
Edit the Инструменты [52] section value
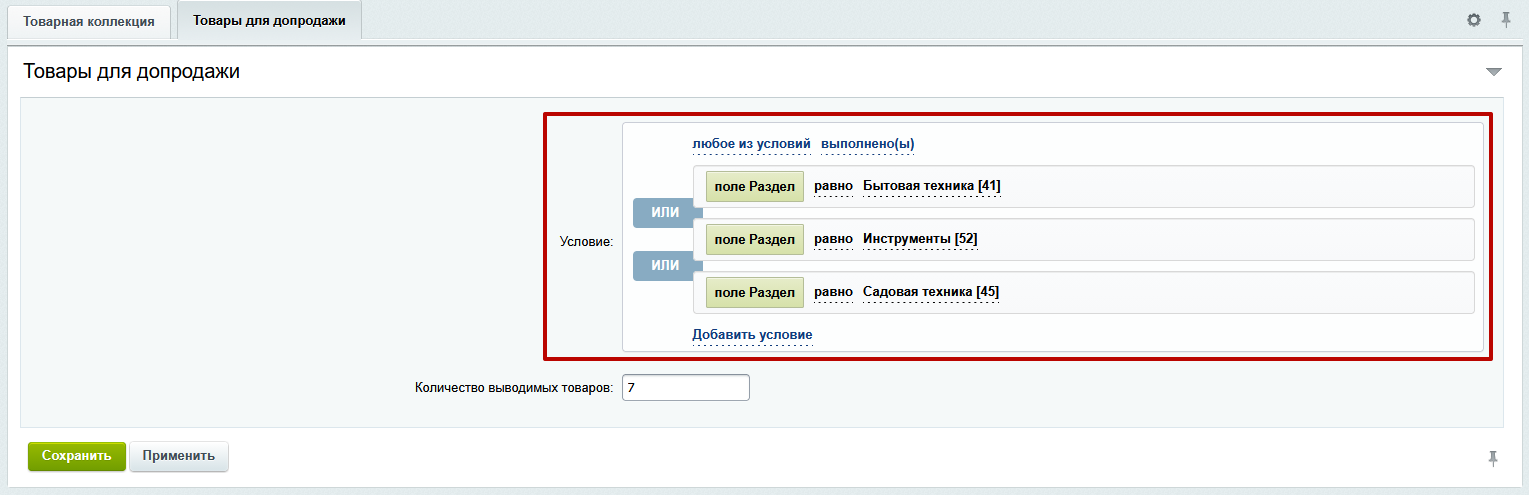[x=919, y=239]
